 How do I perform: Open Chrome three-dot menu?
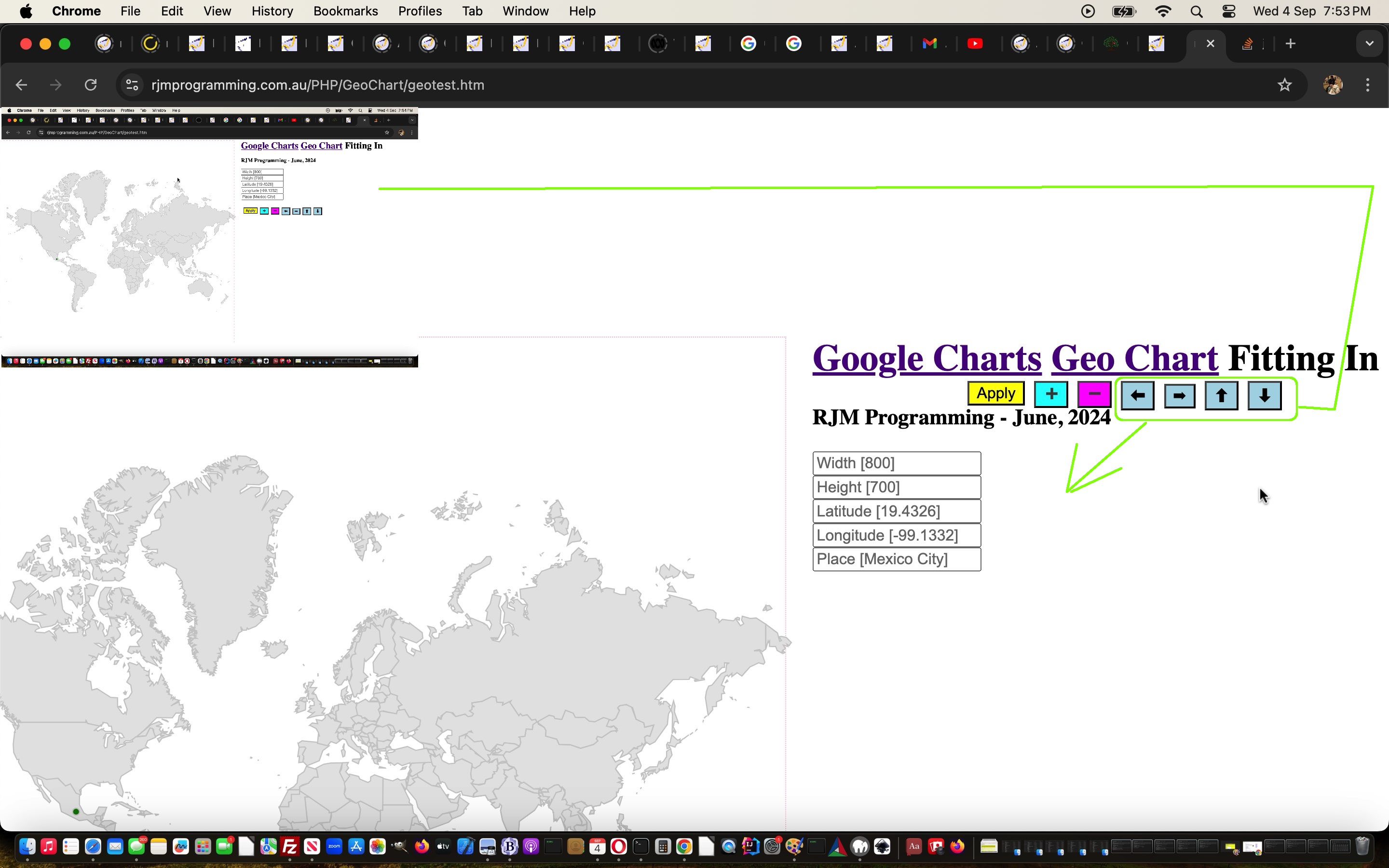coord(1368,85)
